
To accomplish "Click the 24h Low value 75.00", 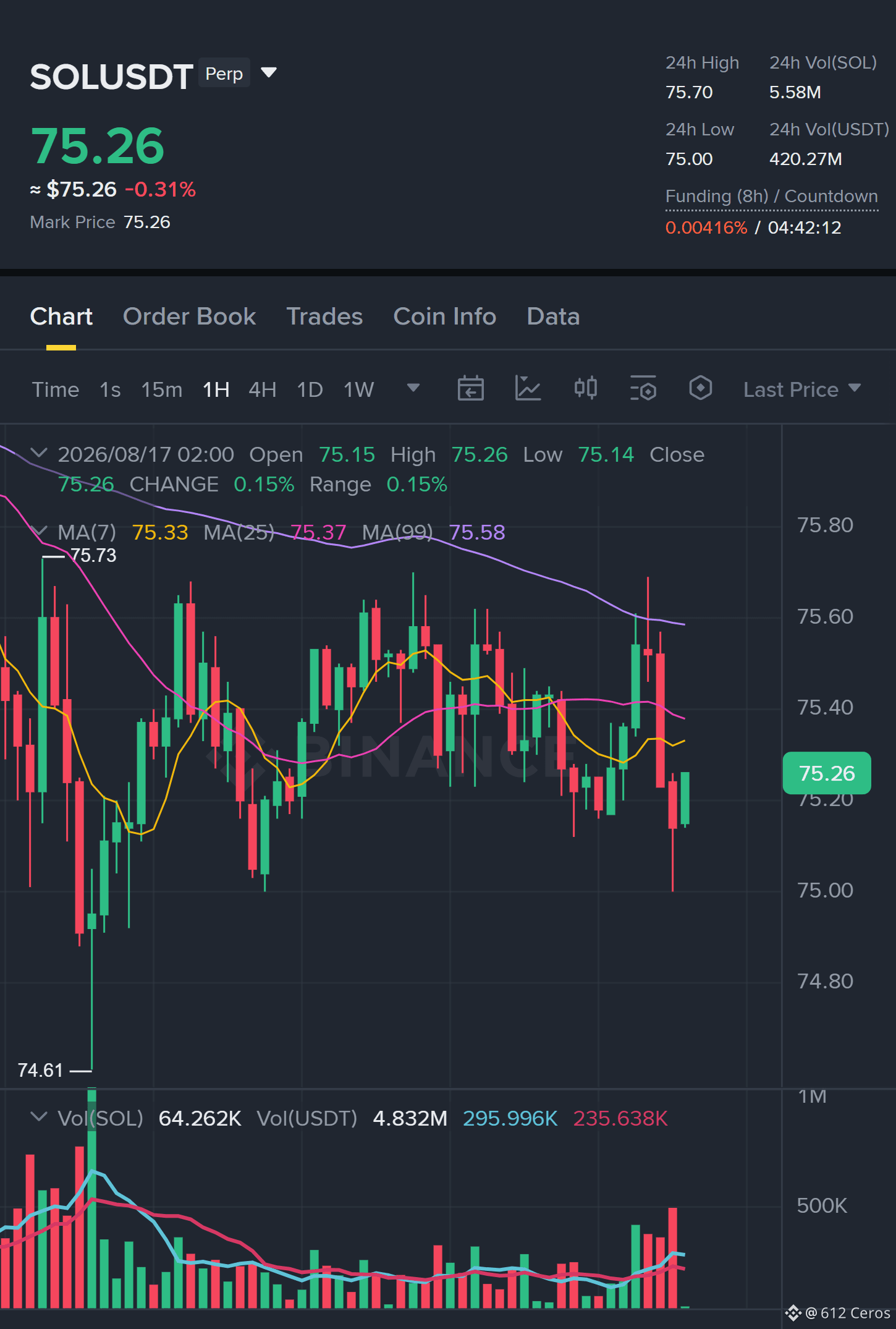I will click(x=689, y=159).
